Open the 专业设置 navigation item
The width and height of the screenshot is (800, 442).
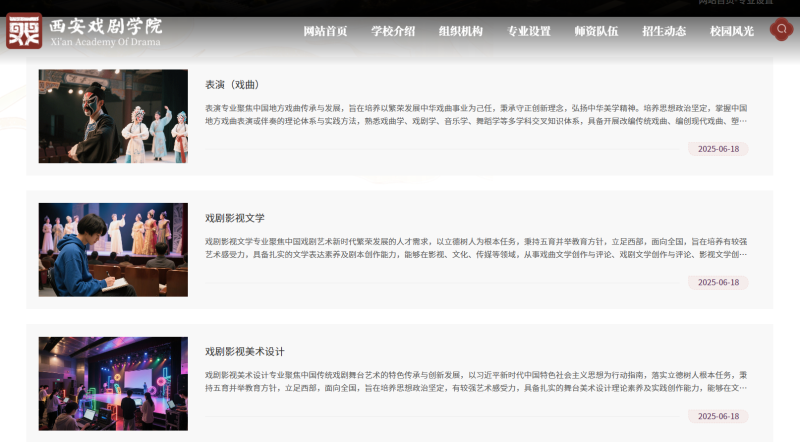(x=528, y=31)
